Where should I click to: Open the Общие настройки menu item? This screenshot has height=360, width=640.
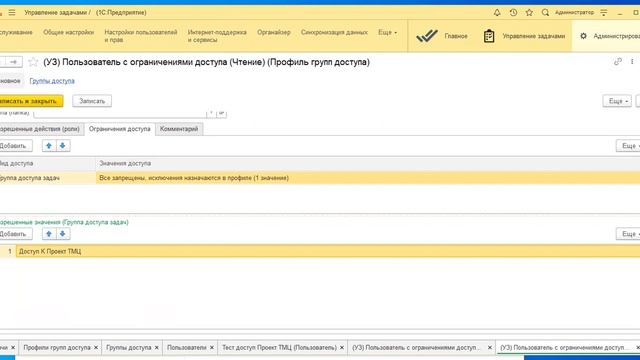(69, 32)
